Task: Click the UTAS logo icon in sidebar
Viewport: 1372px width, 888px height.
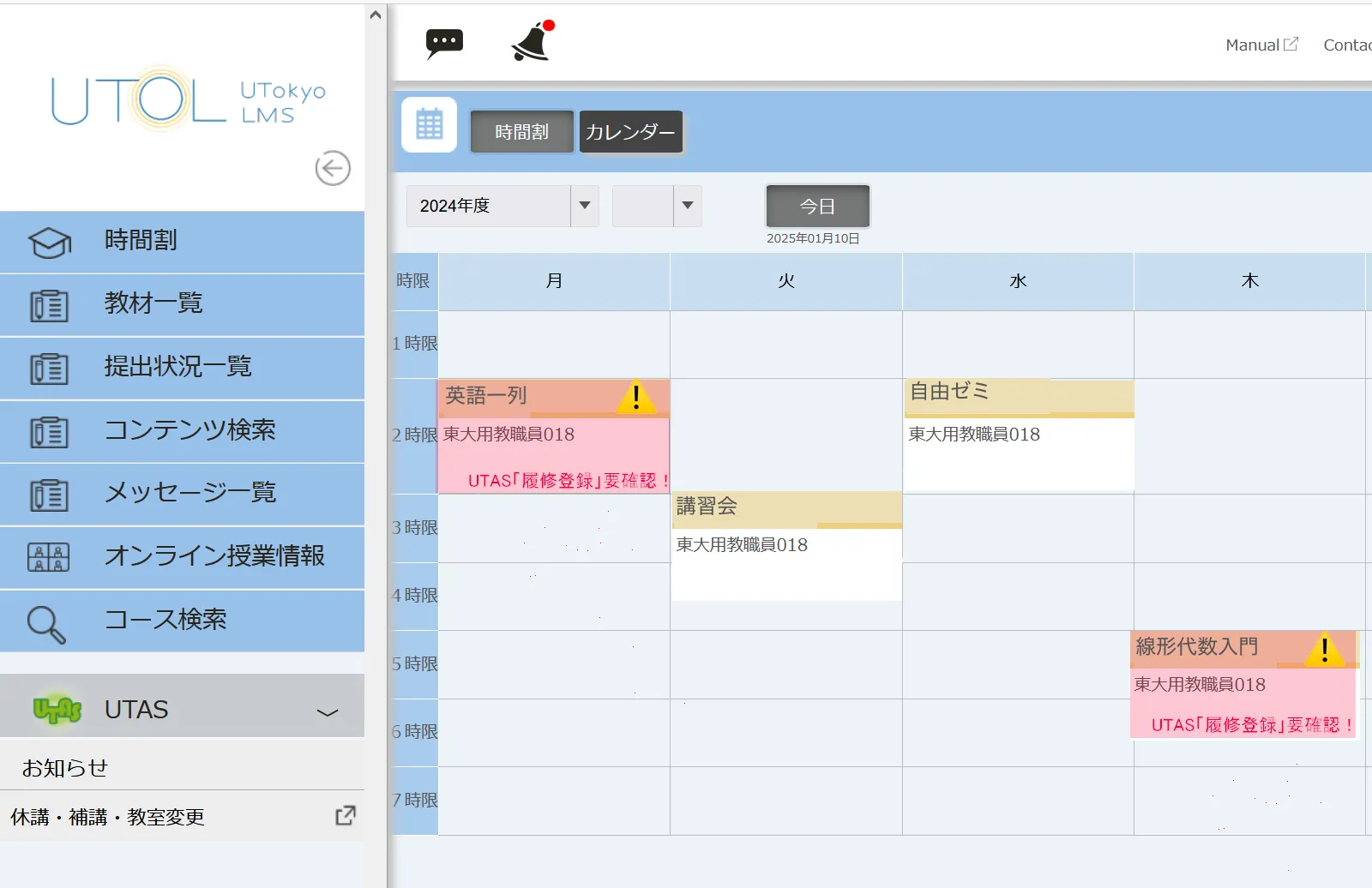Action: coord(57,710)
